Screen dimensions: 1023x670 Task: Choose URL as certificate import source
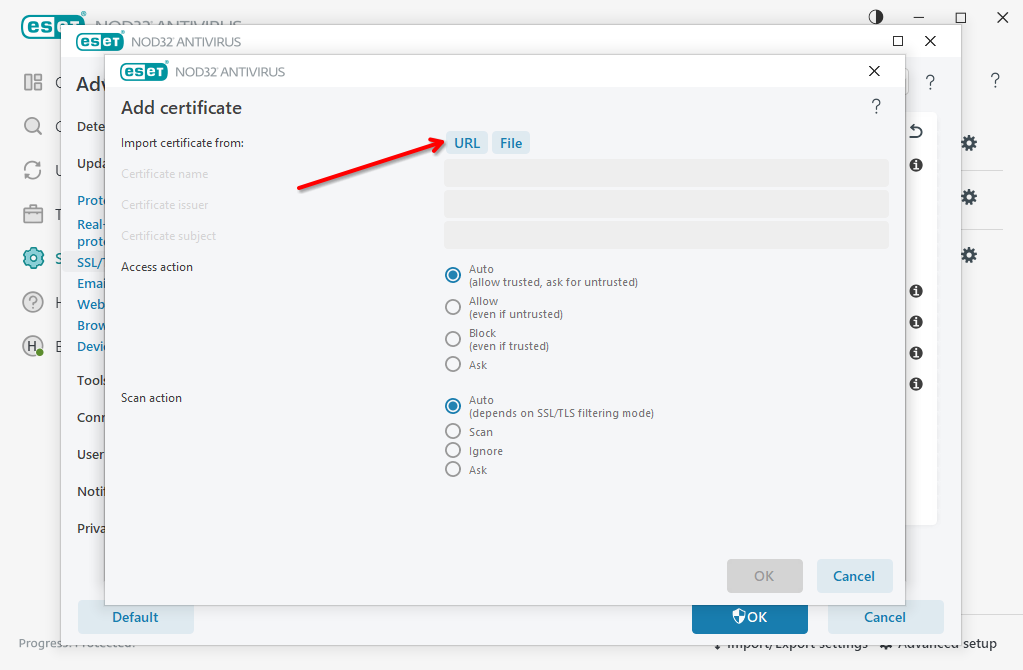[x=466, y=143]
